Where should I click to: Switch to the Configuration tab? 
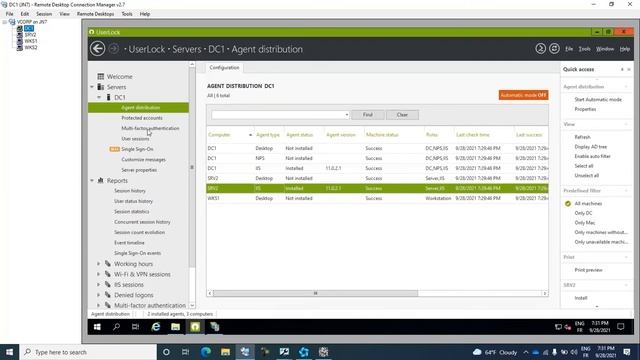pyautogui.click(x=224, y=68)
